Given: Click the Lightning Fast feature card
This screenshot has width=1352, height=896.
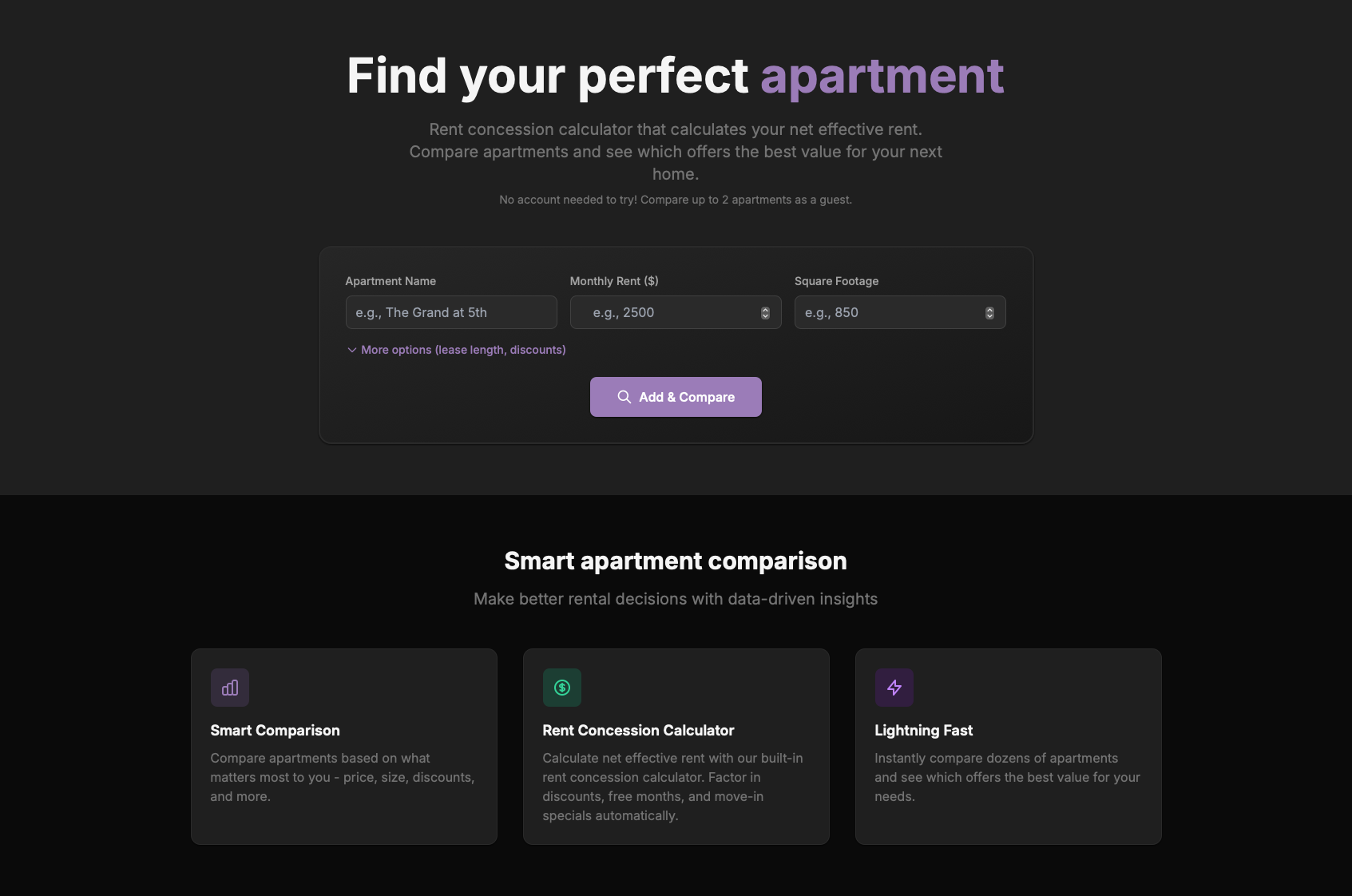Looking at the screenshot, I should pos(1008,747).
